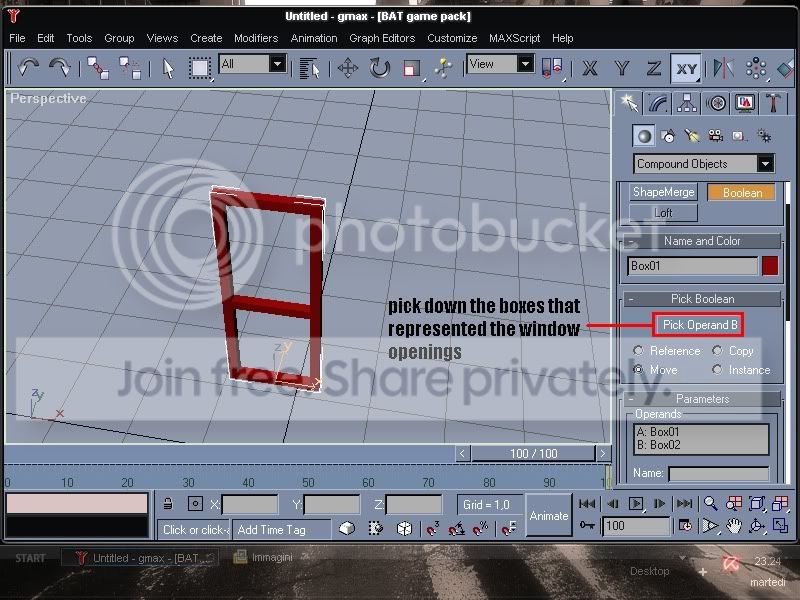Click the Animate button
The width and height of the screenshot is (800, 600).
tap(548, 515)
